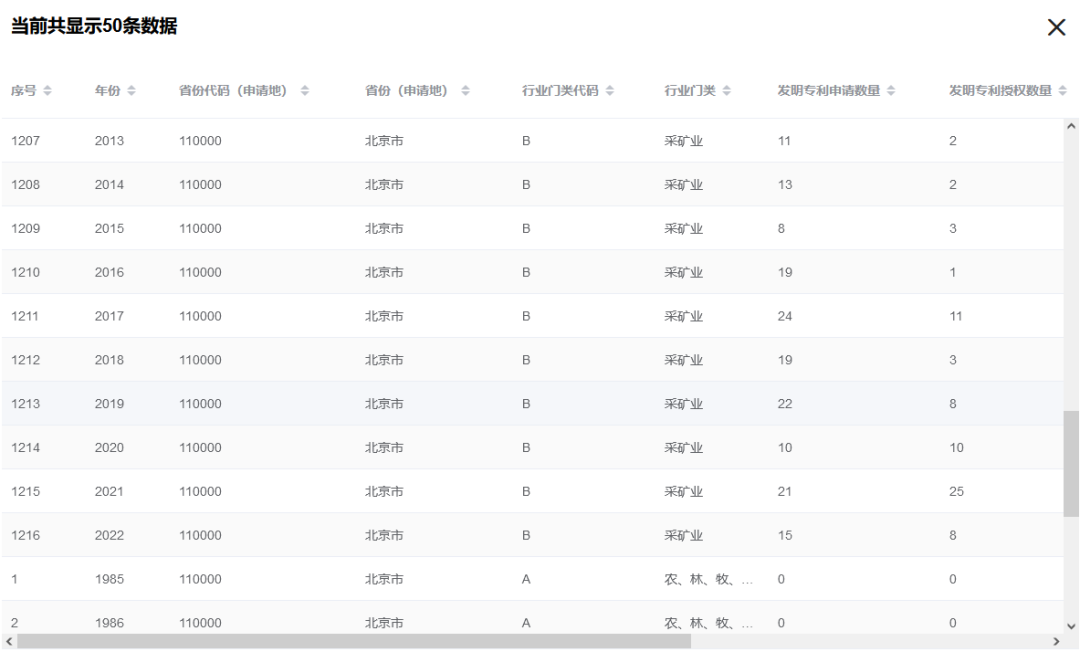
Task: Click the 行业门类代码 header label
Action: click(560, 91)
